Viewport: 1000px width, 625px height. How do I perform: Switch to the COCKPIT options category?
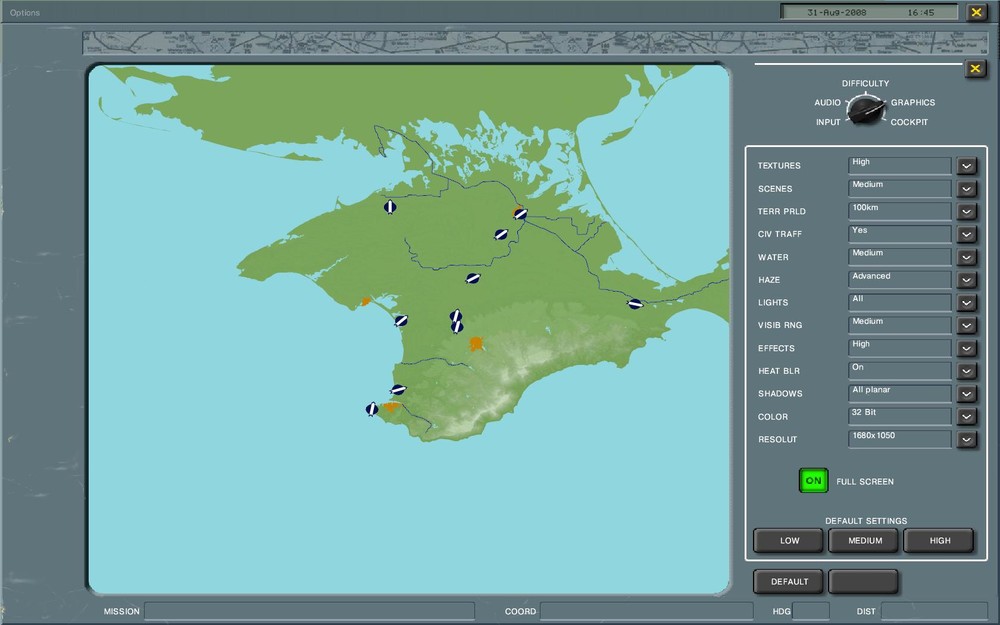(909, 122)
